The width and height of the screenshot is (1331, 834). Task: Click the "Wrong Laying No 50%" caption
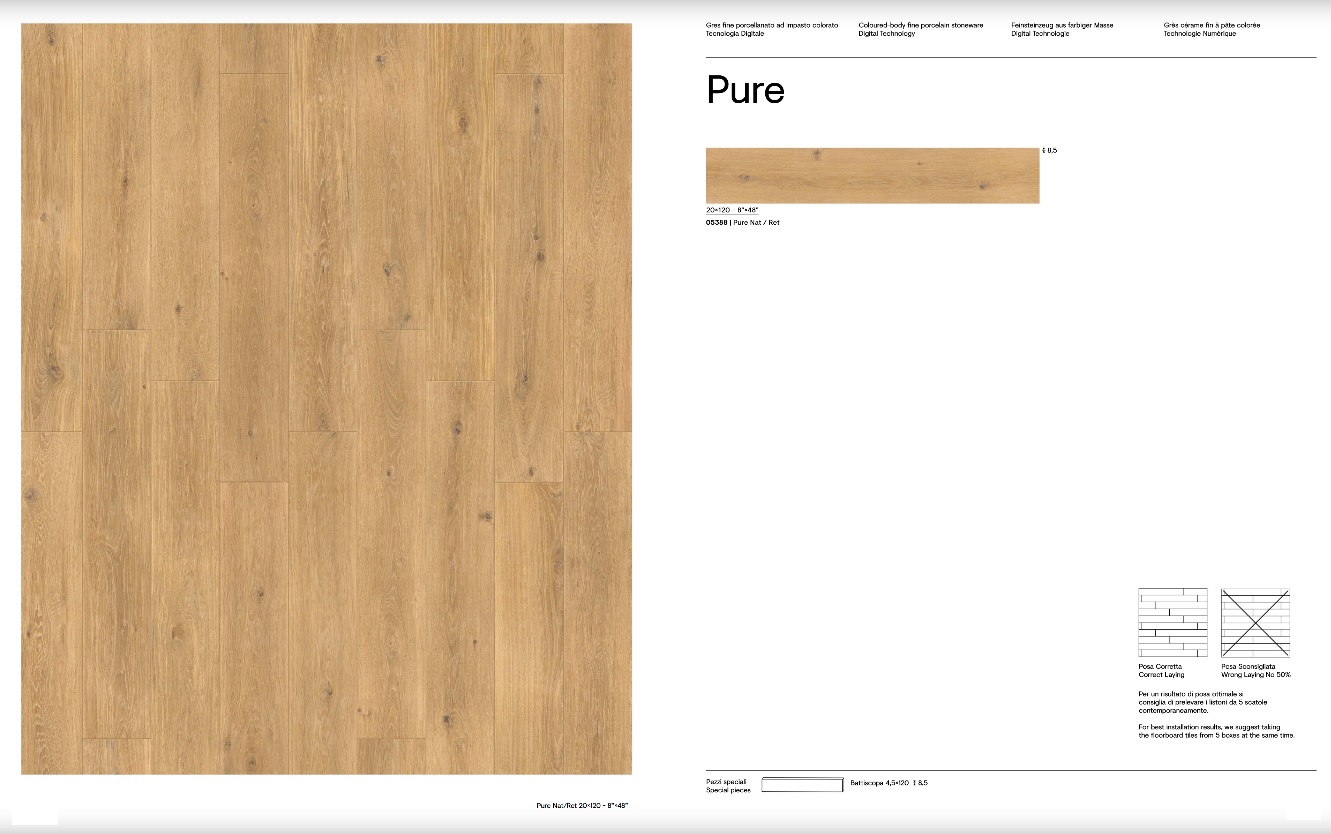1255,675
